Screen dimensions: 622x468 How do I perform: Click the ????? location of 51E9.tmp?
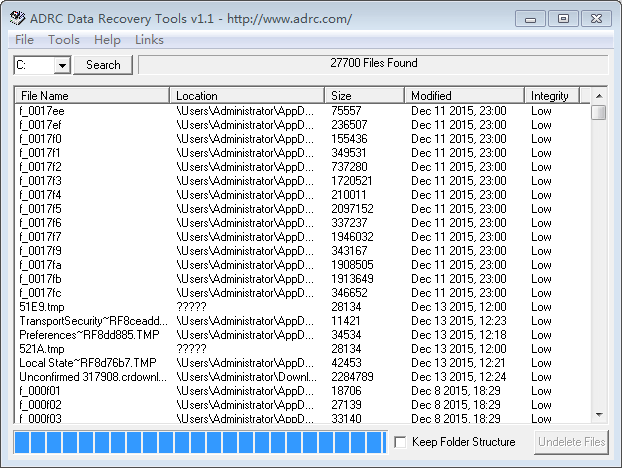191,307
